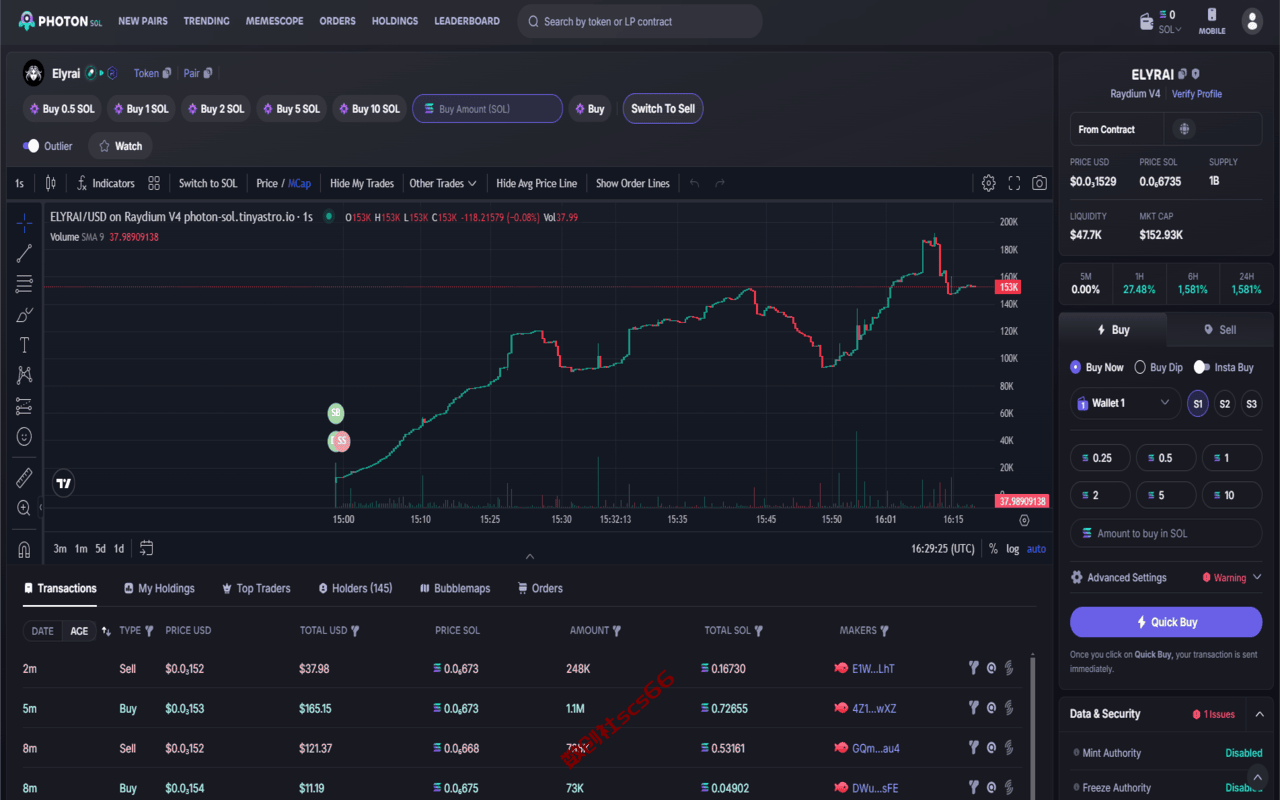Toggle logarithmic scale on chart

[x=1012, y=549]
